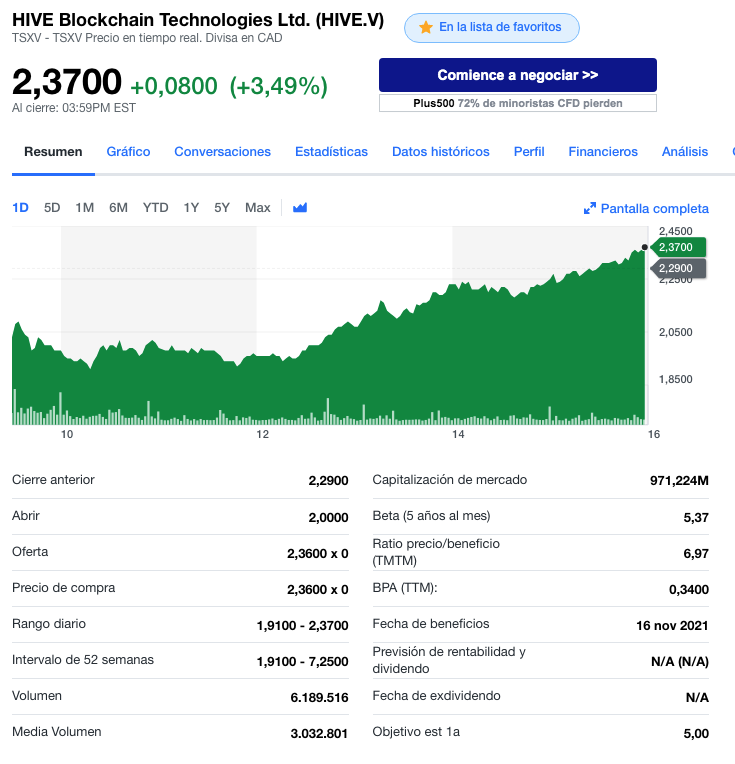The width and height of the screenshot is (735, 764).
Task: Click P/E ratio value 6,97
Action: point(696,554)
